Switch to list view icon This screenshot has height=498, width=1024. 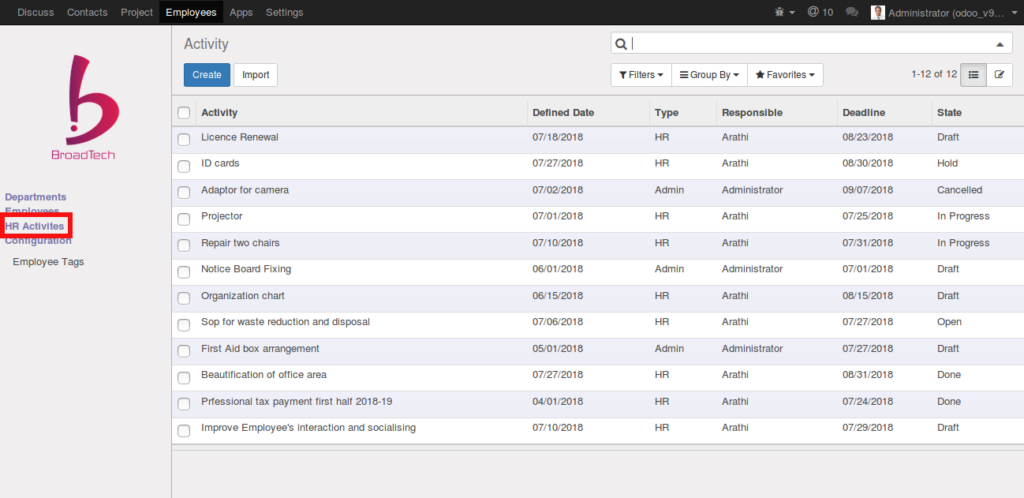coord(973,75)
